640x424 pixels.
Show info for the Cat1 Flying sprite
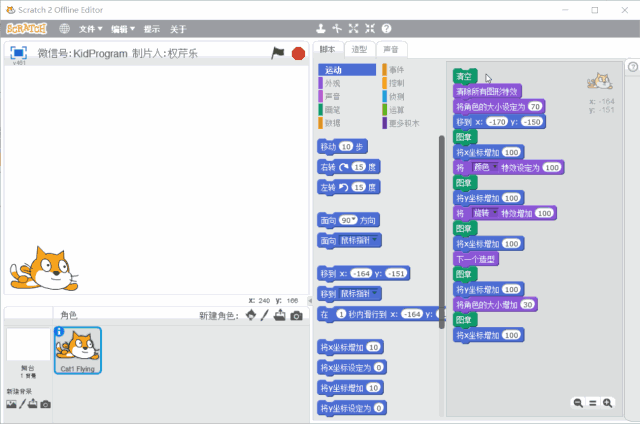click(x=60, y=332)
